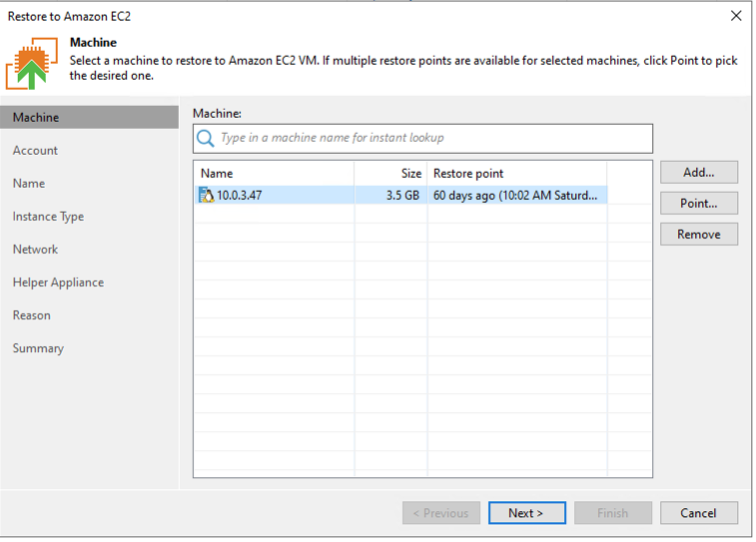This screenshot has height=542, width=756.
Task: Click the Point... button
Action: pyautogui.click(x=699, y=203)
